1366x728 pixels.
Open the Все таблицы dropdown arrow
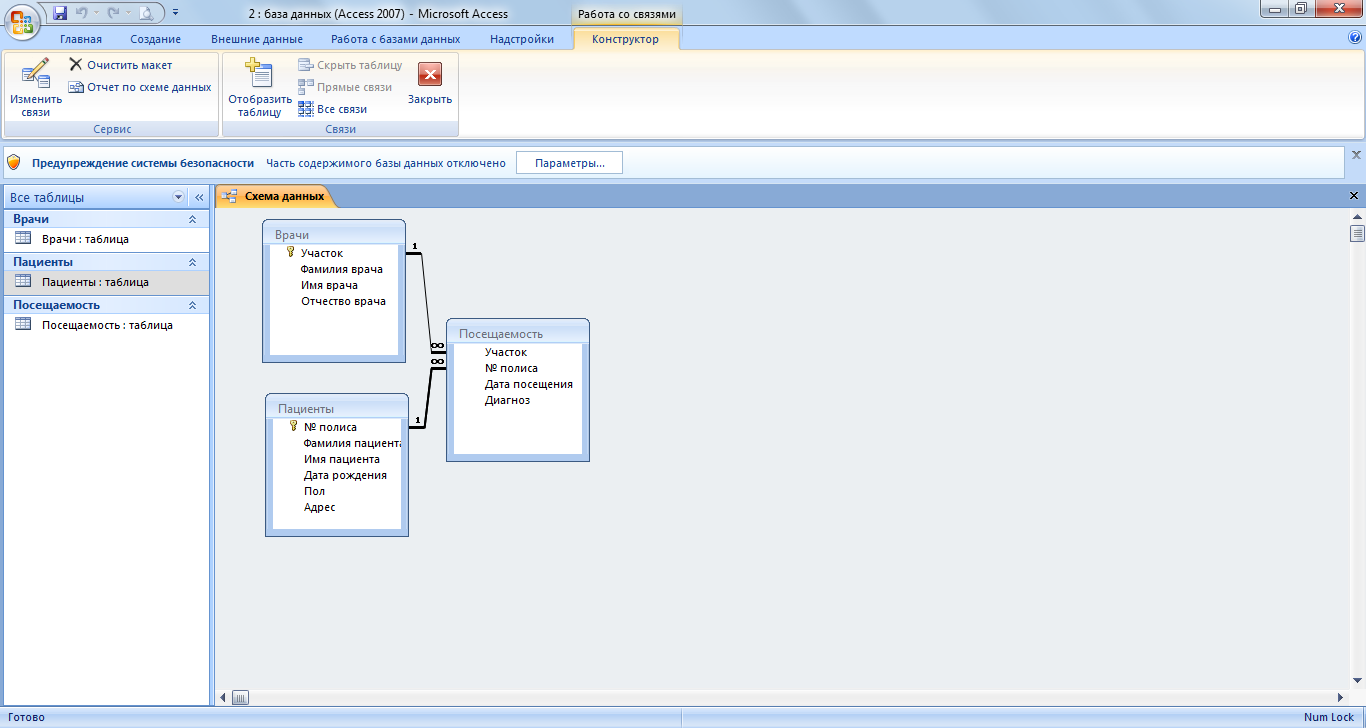179,198
